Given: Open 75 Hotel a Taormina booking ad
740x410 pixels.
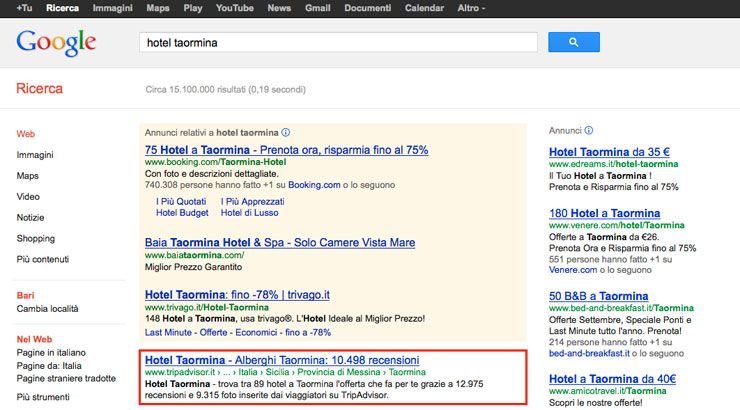Looking at the screenshot, I should point(286,150).
